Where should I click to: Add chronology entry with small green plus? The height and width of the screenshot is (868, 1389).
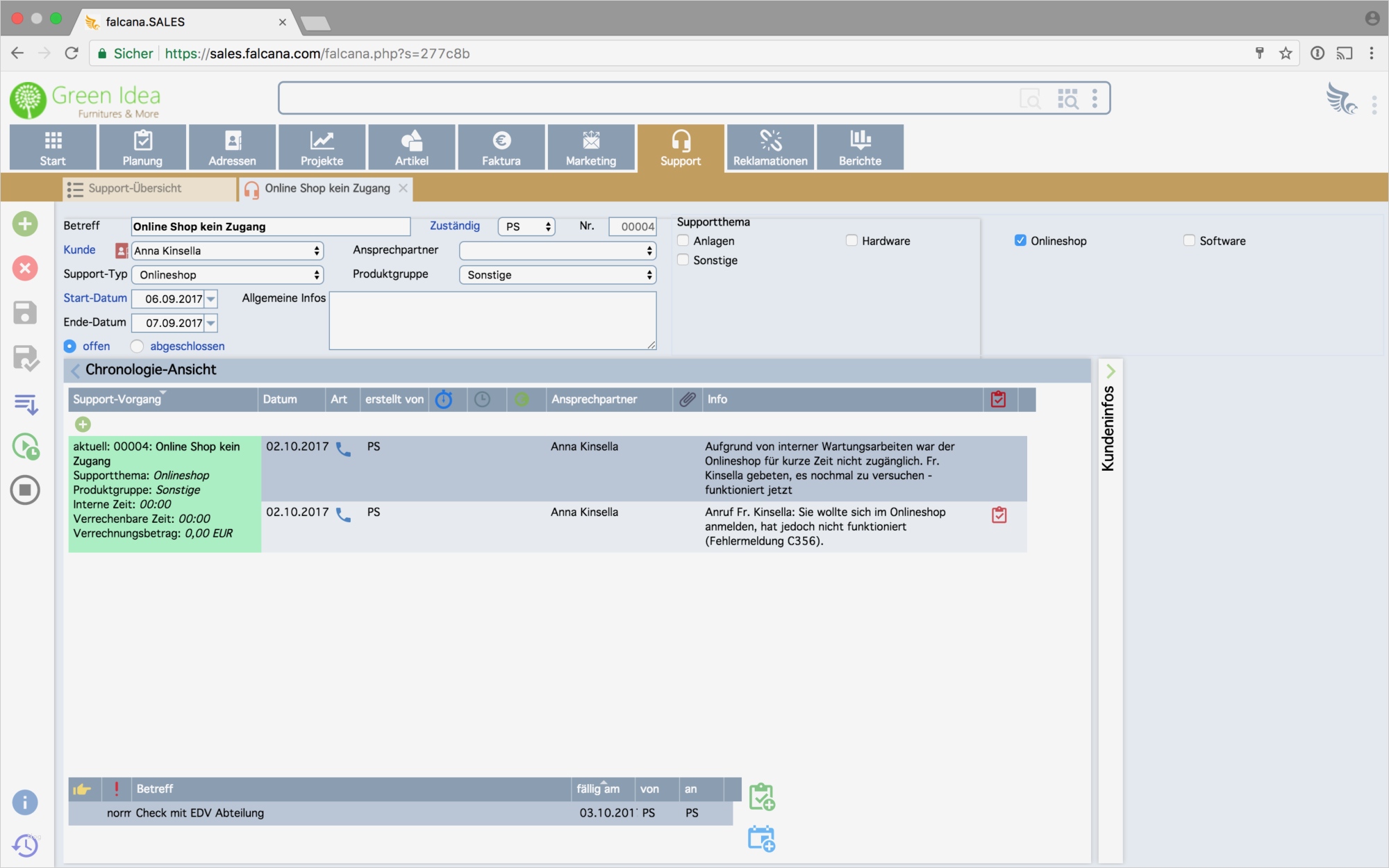click(x=83, y=424)
